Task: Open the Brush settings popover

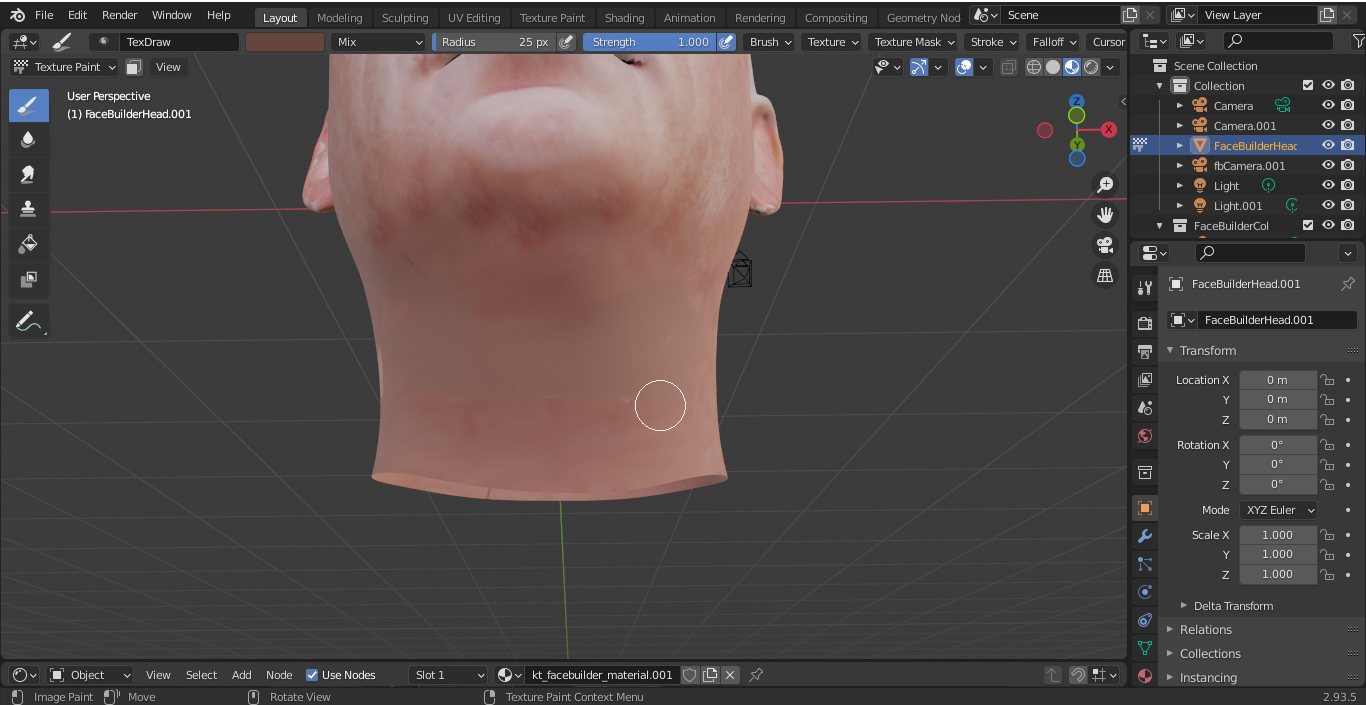Action: click(x=770, y=42)
